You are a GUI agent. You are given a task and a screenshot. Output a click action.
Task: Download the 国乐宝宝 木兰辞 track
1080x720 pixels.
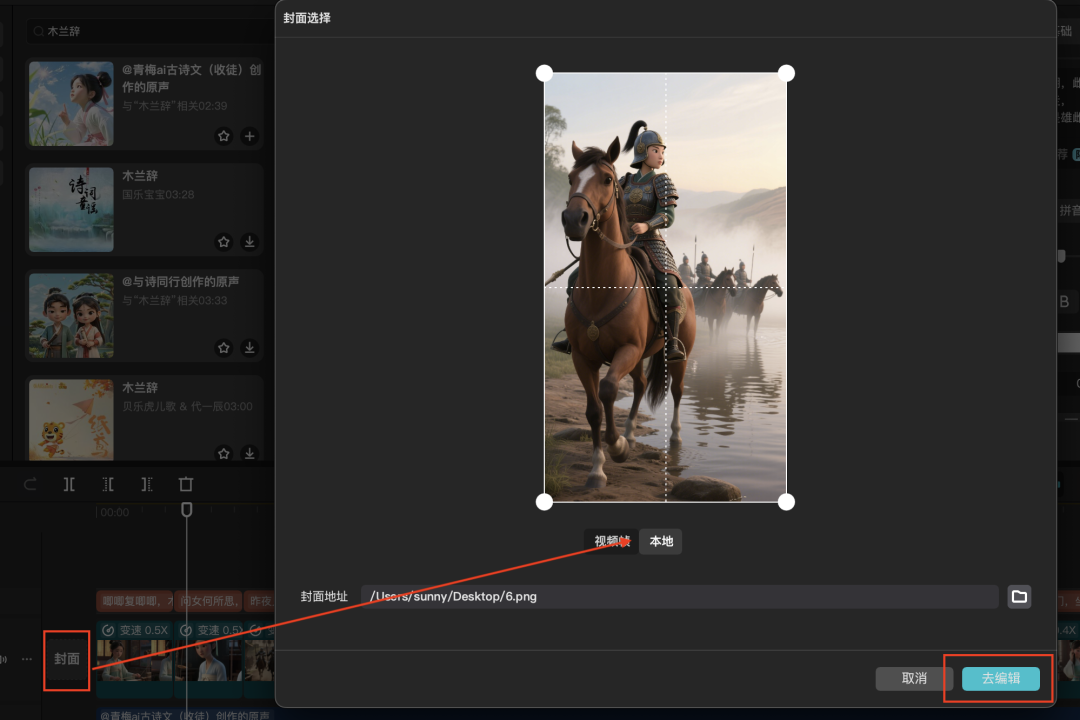point(250,242)
